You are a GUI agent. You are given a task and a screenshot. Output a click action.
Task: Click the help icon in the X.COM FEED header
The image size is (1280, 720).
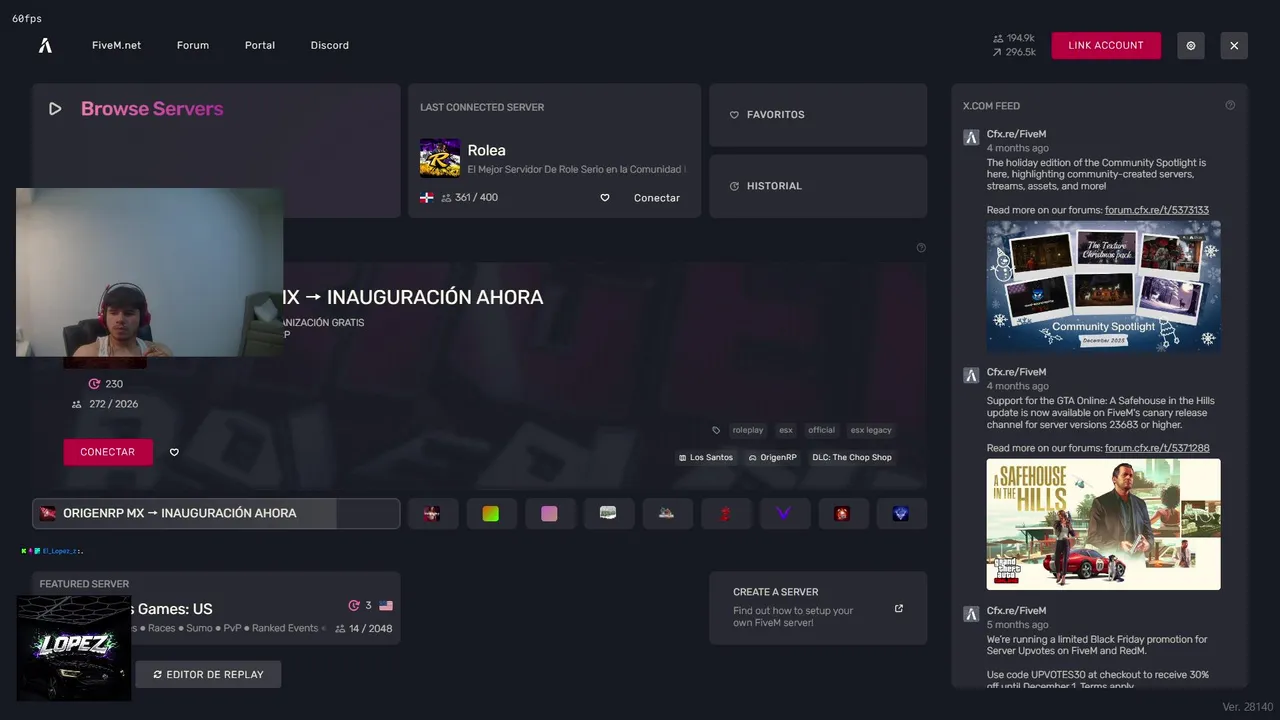(x=1230, y=105)
